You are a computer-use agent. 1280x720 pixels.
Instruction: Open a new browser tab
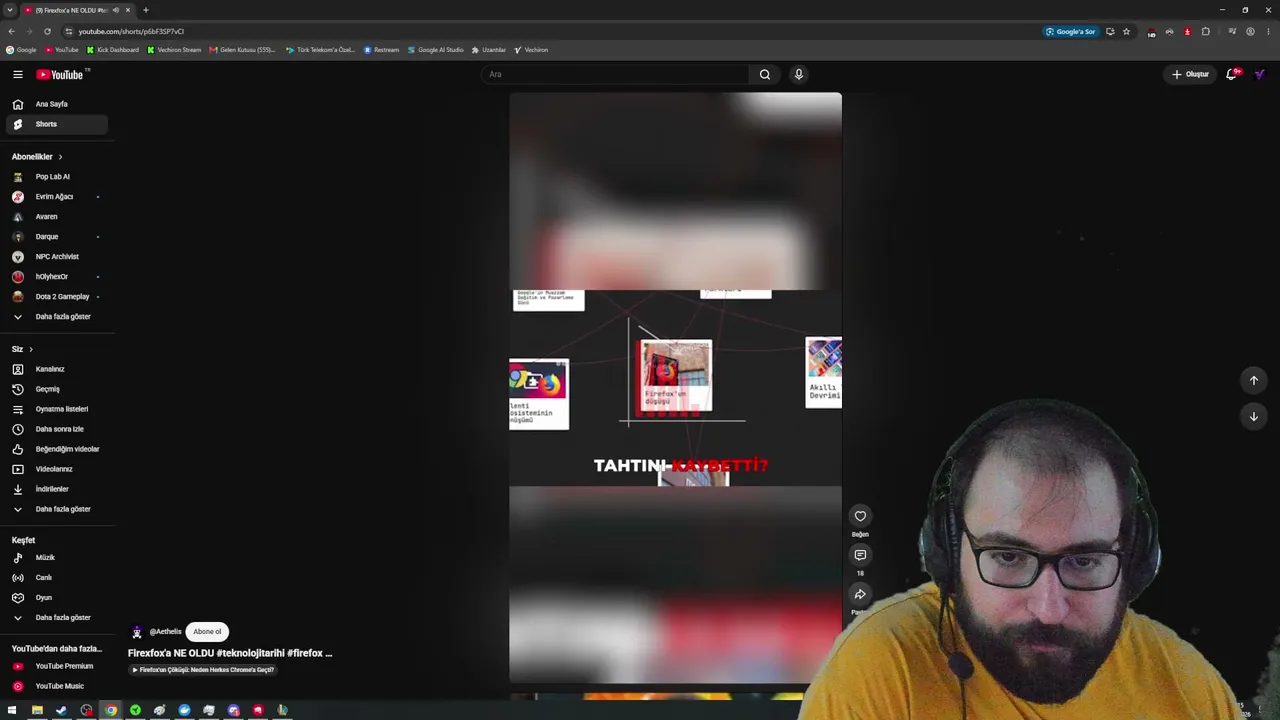(x=146, y=10)
